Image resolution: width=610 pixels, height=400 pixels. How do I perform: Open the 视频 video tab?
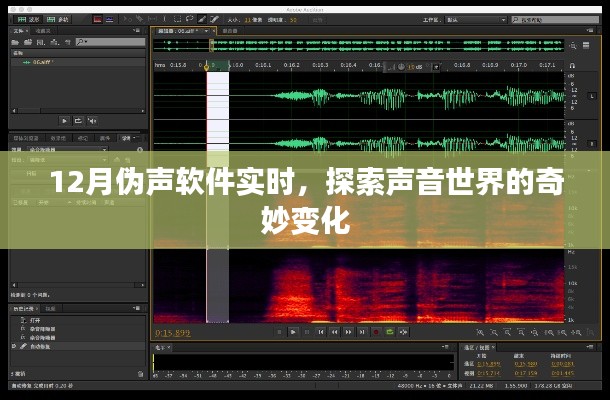pyautogui.click(x=51, y=309)
